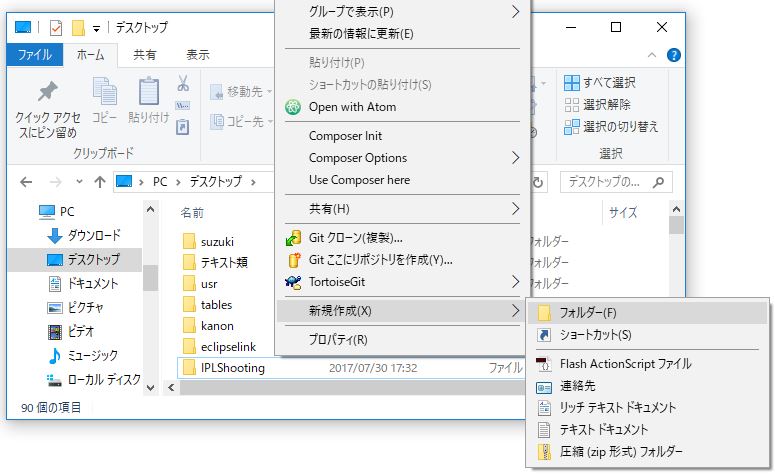The width and height of the screenshot is (775, 476).
Task: Click Use Composer here menu entry
Action: tap(403, 180)
